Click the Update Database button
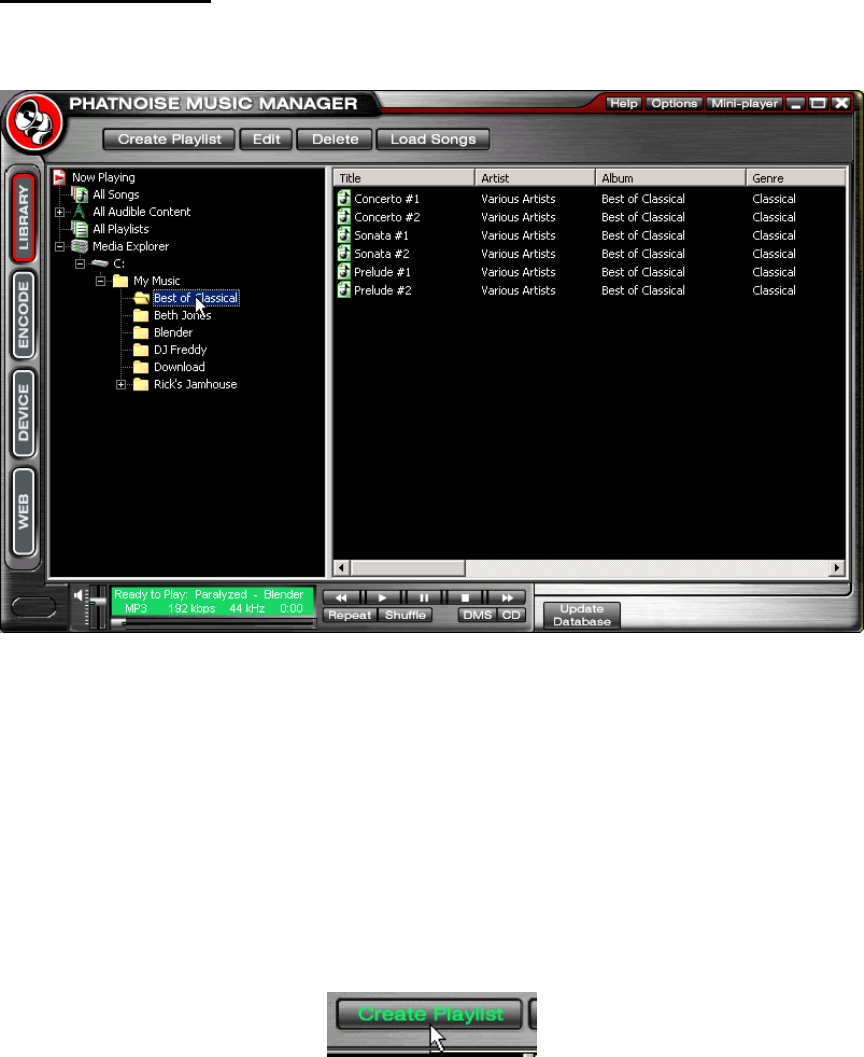This screenshot has width=864, height=1057. tap(582, 615)
